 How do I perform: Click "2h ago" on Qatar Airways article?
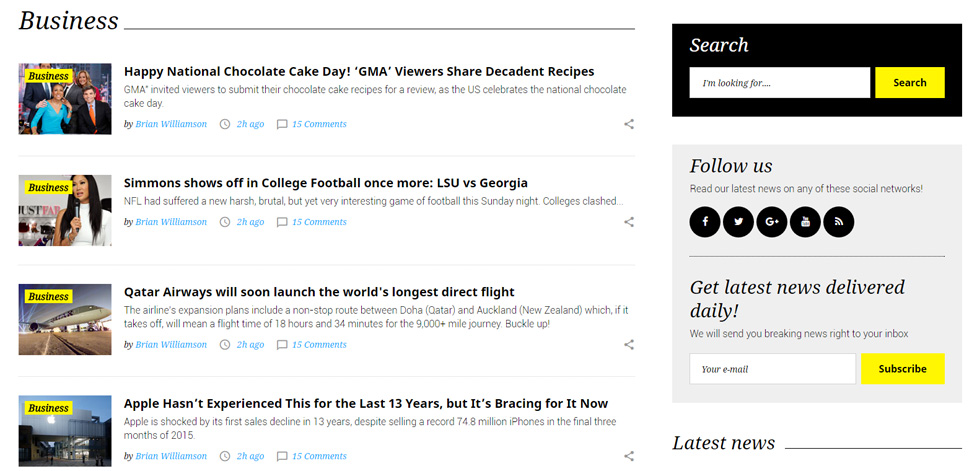click(250, 344)
